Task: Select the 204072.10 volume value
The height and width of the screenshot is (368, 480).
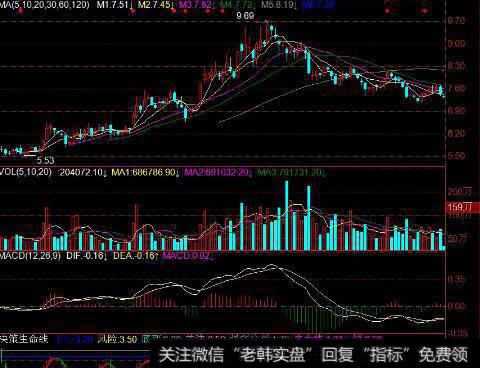Action: pos(83,172)
